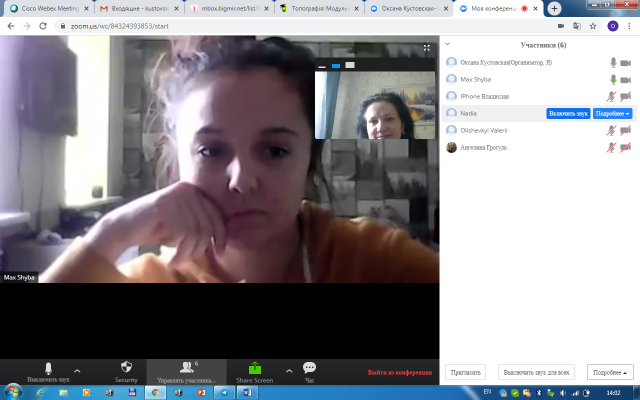Open a new browser tab
Viewport: 640px width, 400px height.
pos(554,9)
